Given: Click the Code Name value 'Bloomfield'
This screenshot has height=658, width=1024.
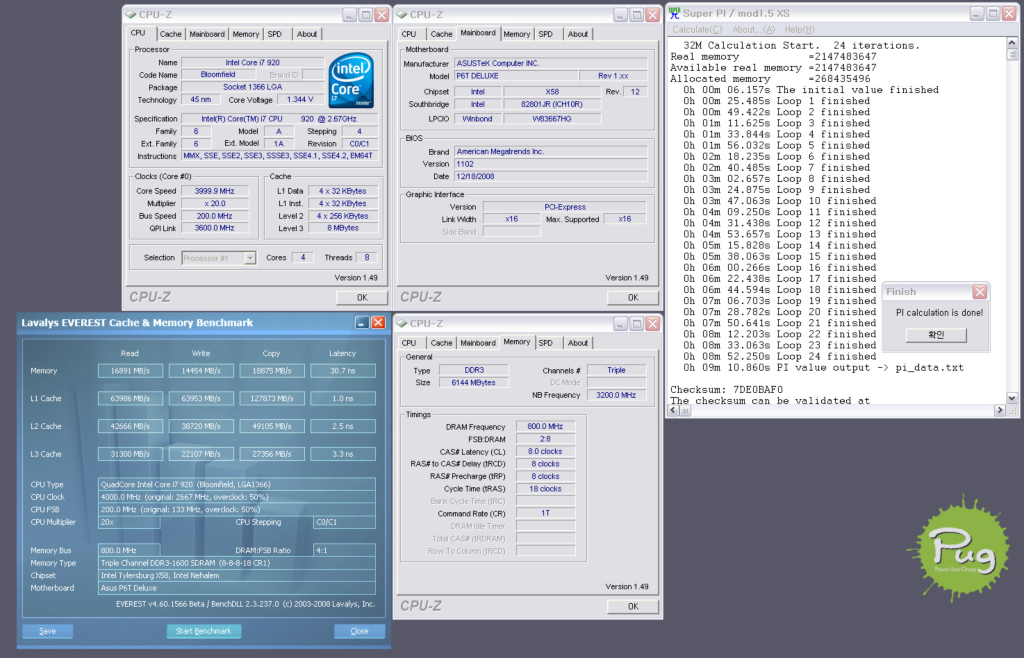Looking at the screenshot, I should (217, 75).
